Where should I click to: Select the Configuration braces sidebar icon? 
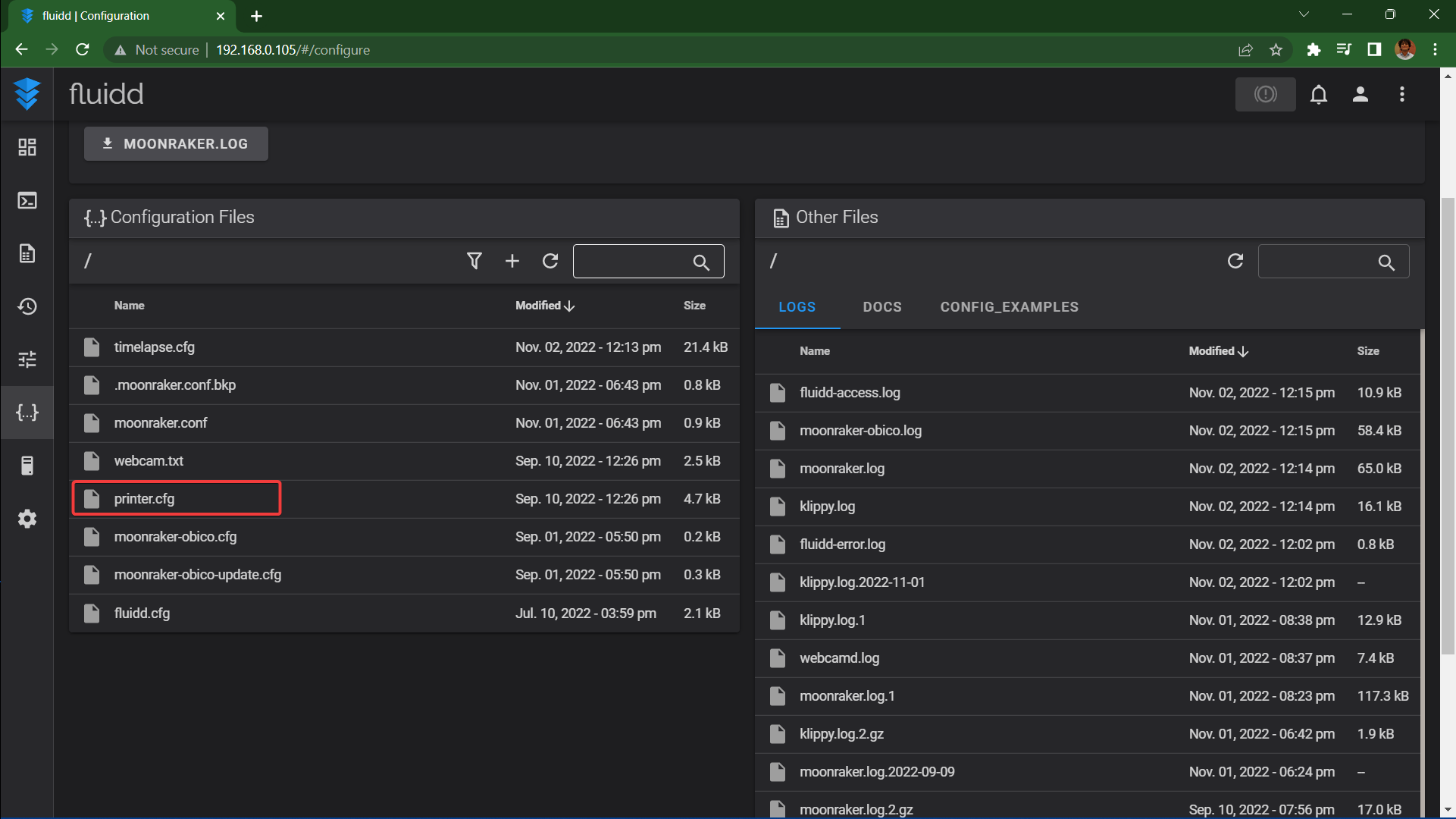(x=27, y=413)
